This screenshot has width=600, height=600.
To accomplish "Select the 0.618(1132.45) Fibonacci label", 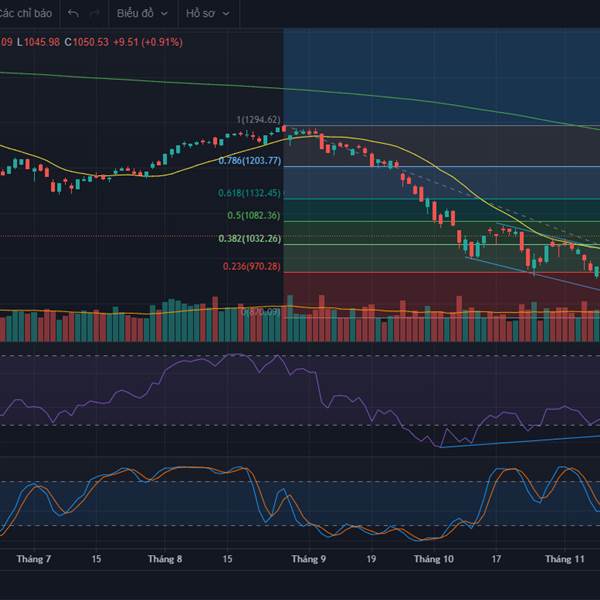I will click(249, 193).
